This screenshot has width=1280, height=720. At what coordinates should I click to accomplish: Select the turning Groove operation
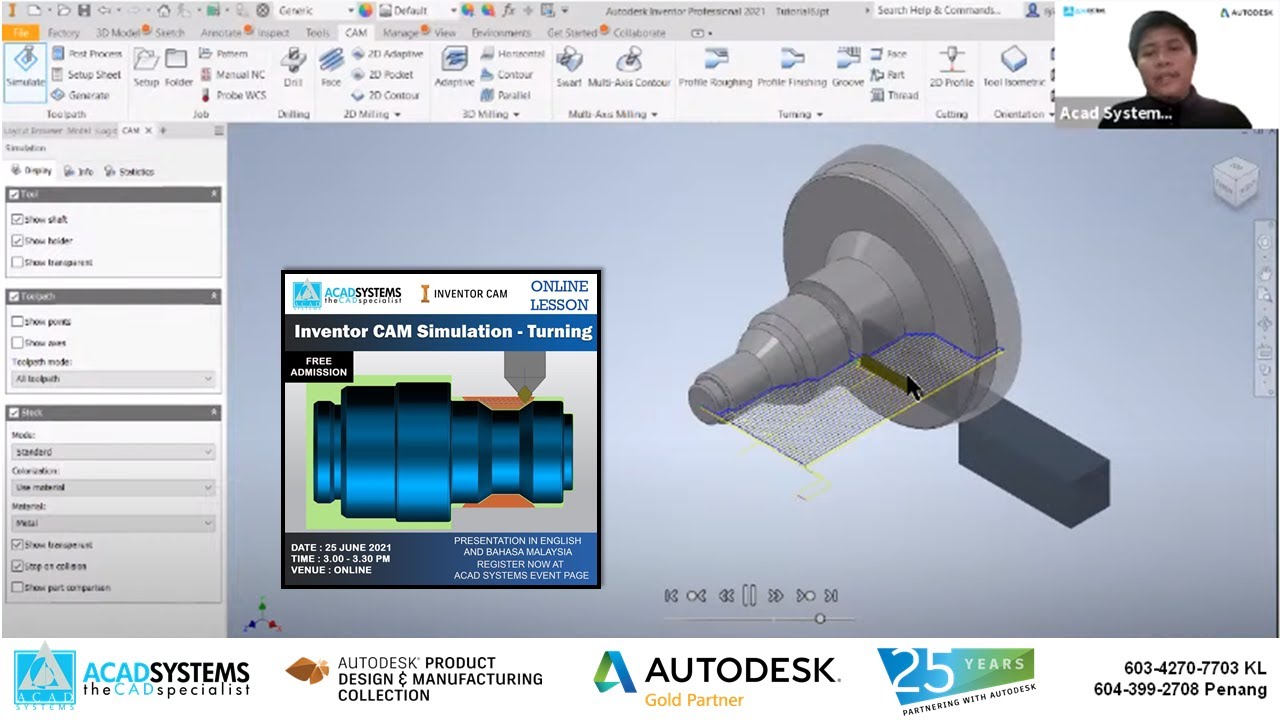point(848,68)
